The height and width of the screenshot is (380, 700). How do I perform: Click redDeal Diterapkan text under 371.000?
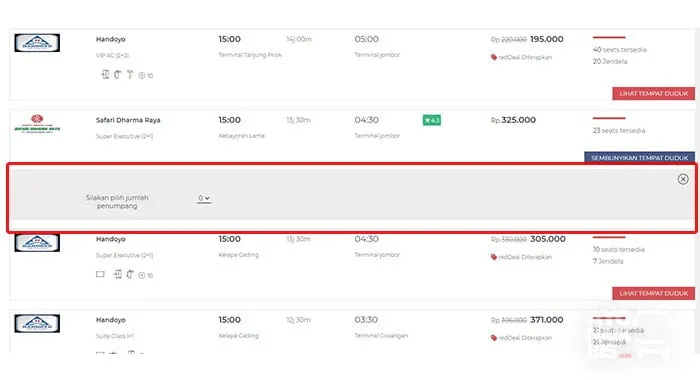click(525, 338)
